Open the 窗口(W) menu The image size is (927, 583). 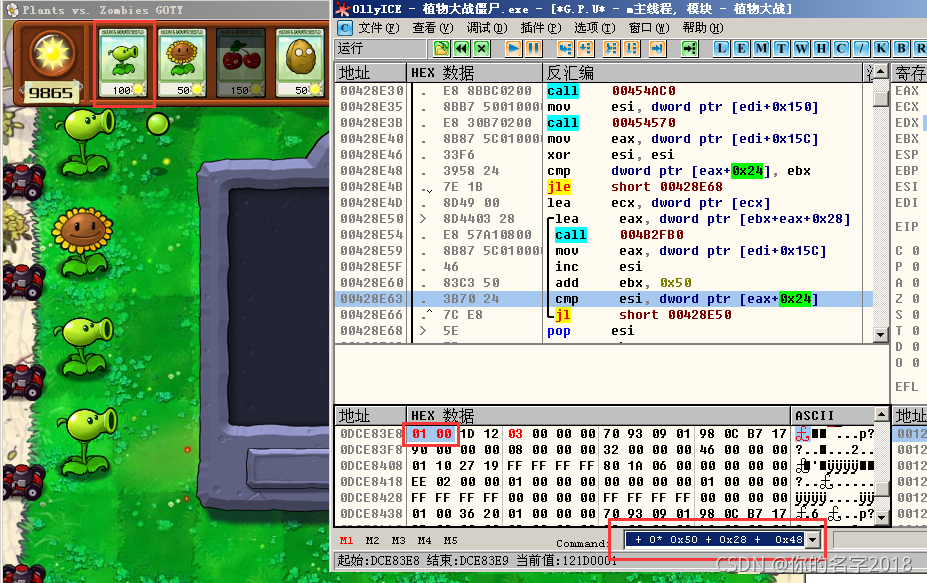click(x=649, y=28)
